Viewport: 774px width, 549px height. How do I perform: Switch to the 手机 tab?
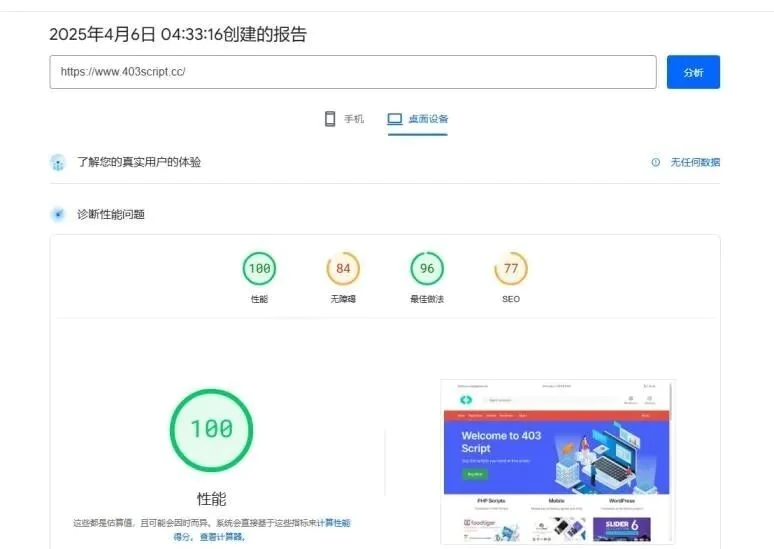[x=344, y=119]
